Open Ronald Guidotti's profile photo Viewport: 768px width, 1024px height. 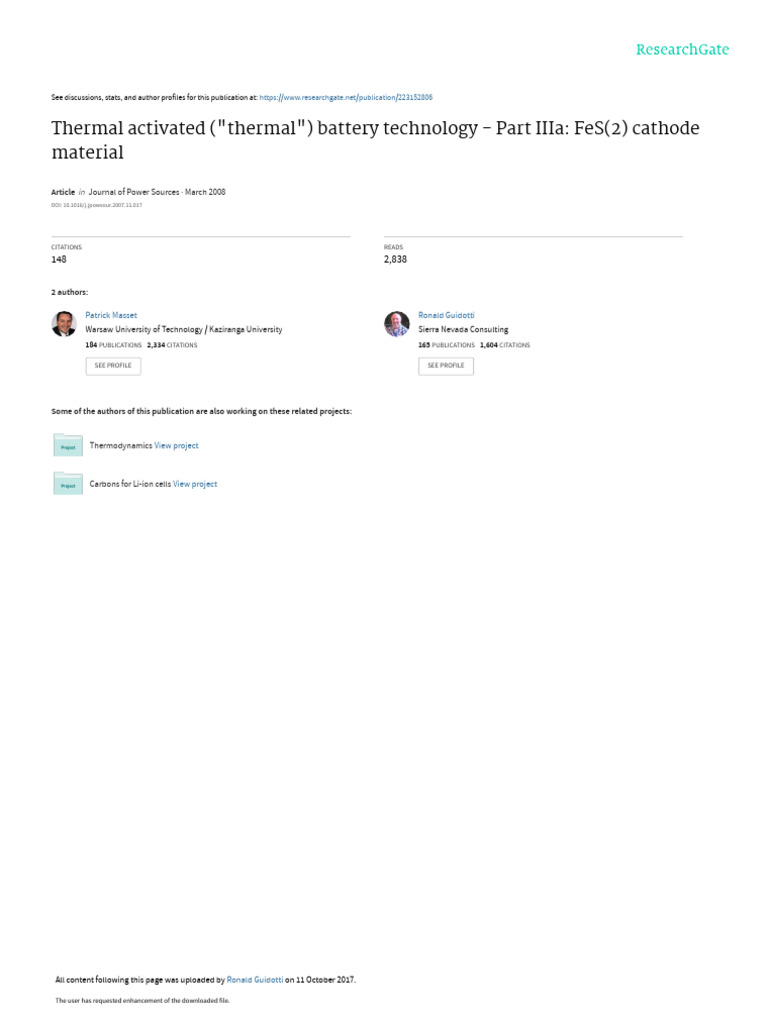point(397,324)
